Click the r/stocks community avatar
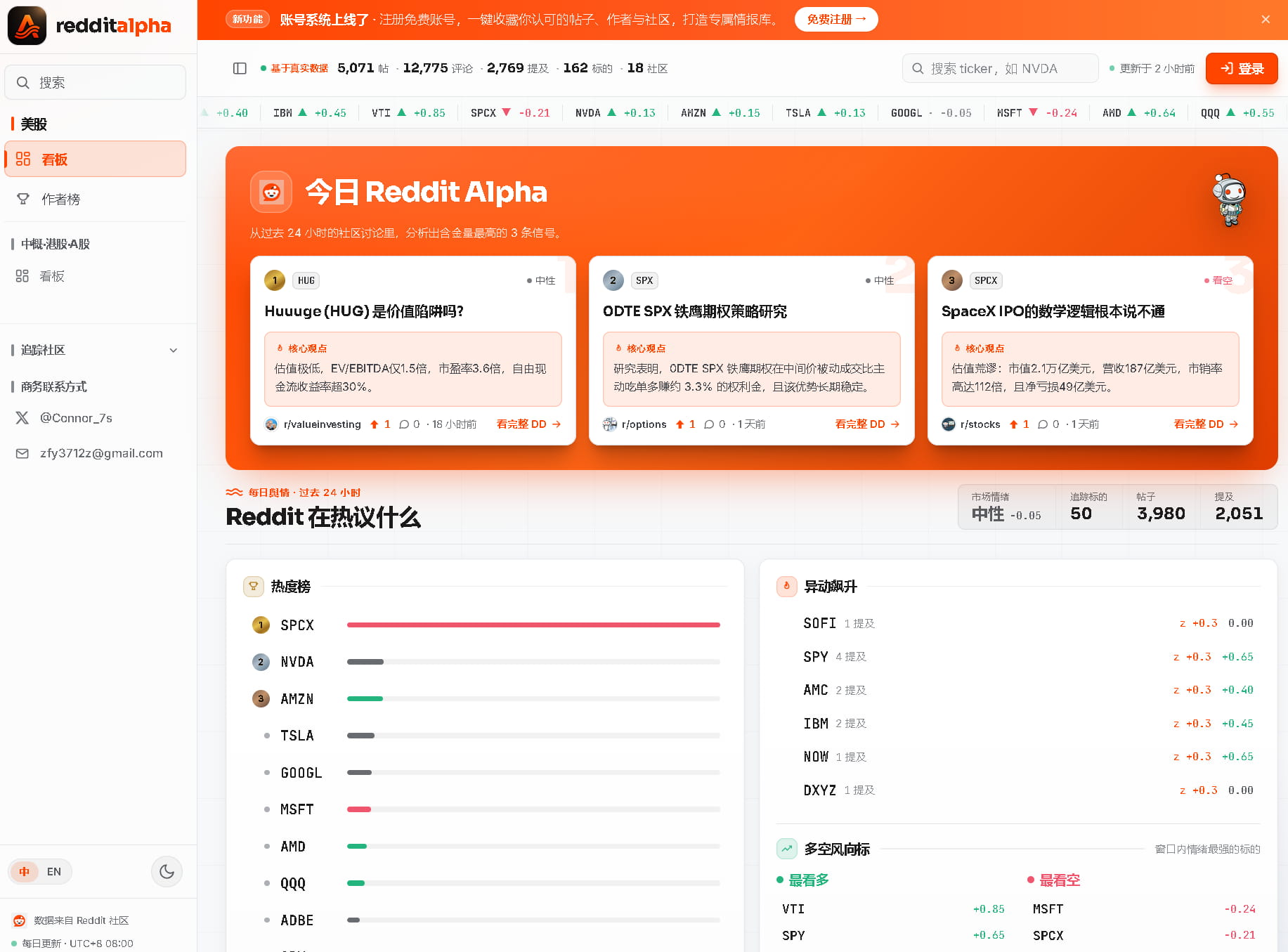 (949, 424)
